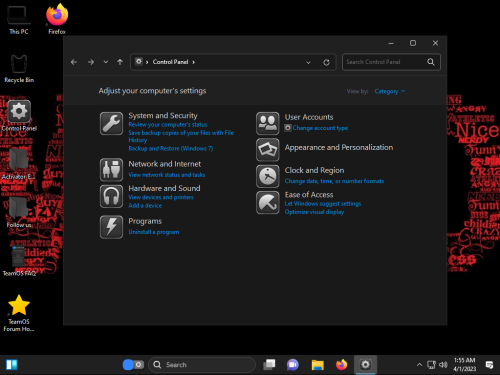
Task: Open the volume control in system tray
Action: (443, 365)
